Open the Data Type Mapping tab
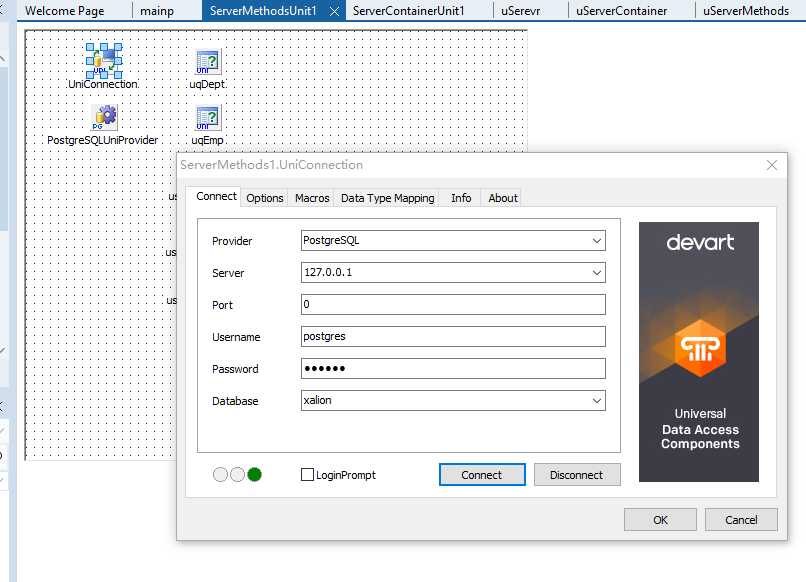 [x=388, y=198]
